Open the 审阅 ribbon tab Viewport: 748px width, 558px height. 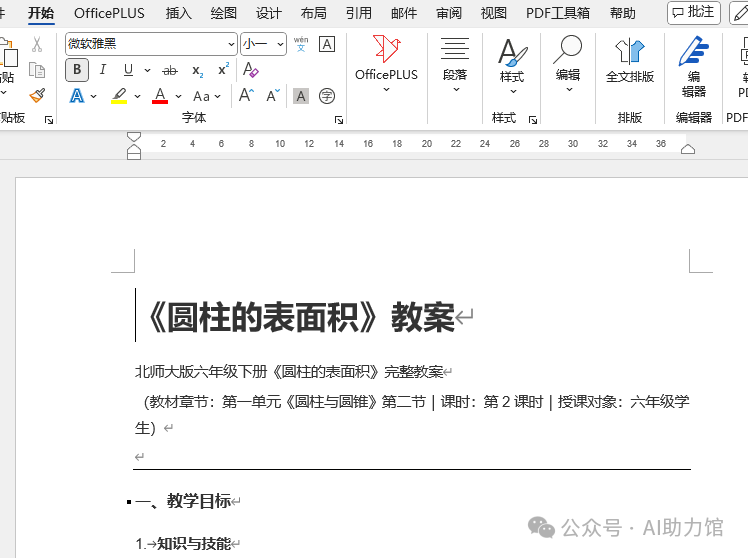click(449, 13)
